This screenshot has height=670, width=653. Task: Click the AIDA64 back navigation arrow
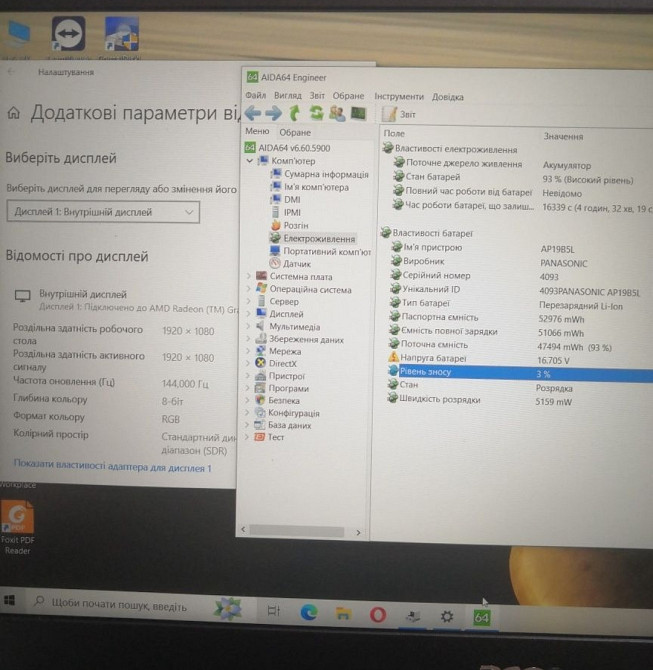coord(253,113)
